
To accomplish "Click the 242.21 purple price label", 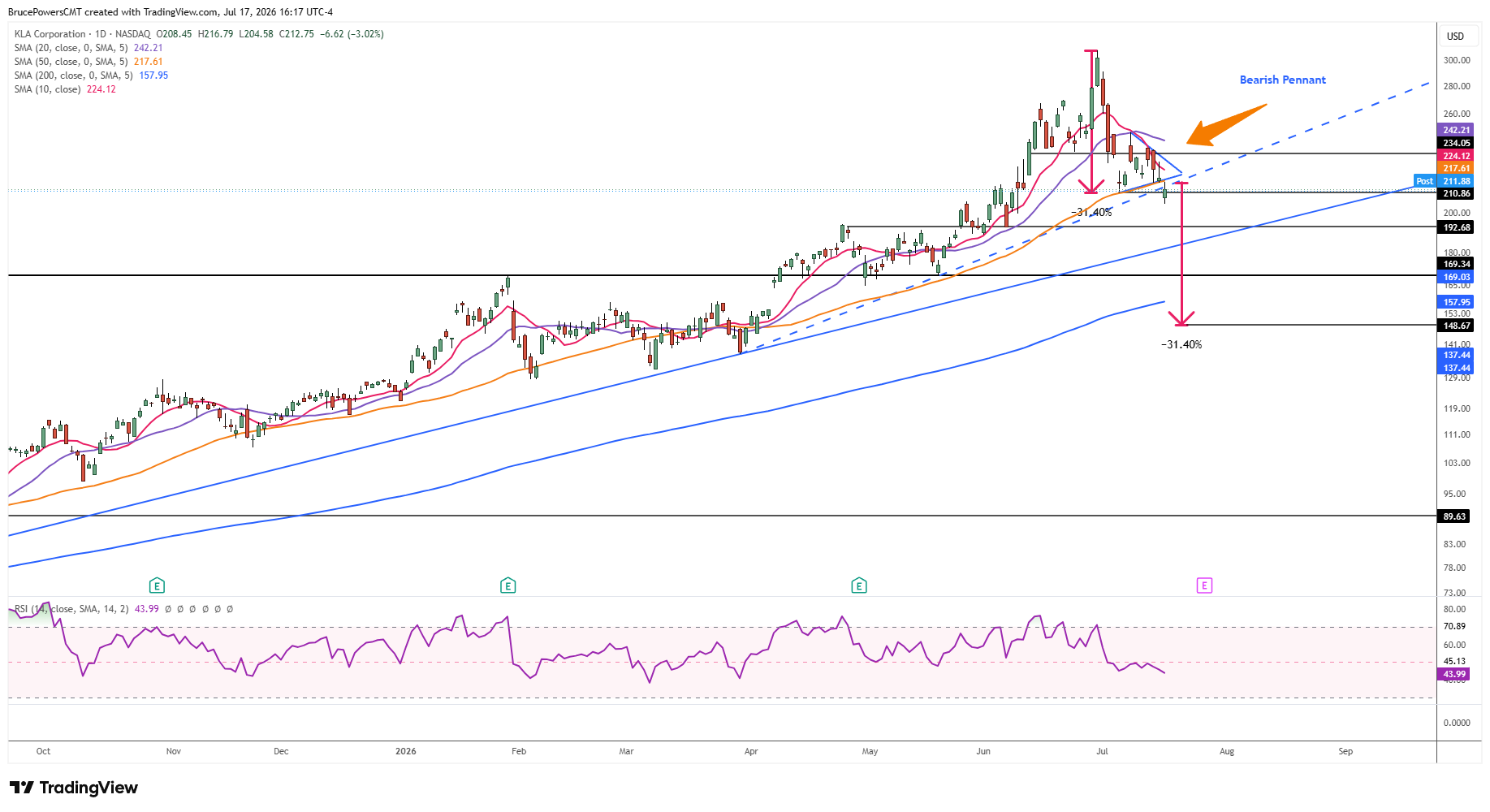I will click(1456, 130).
